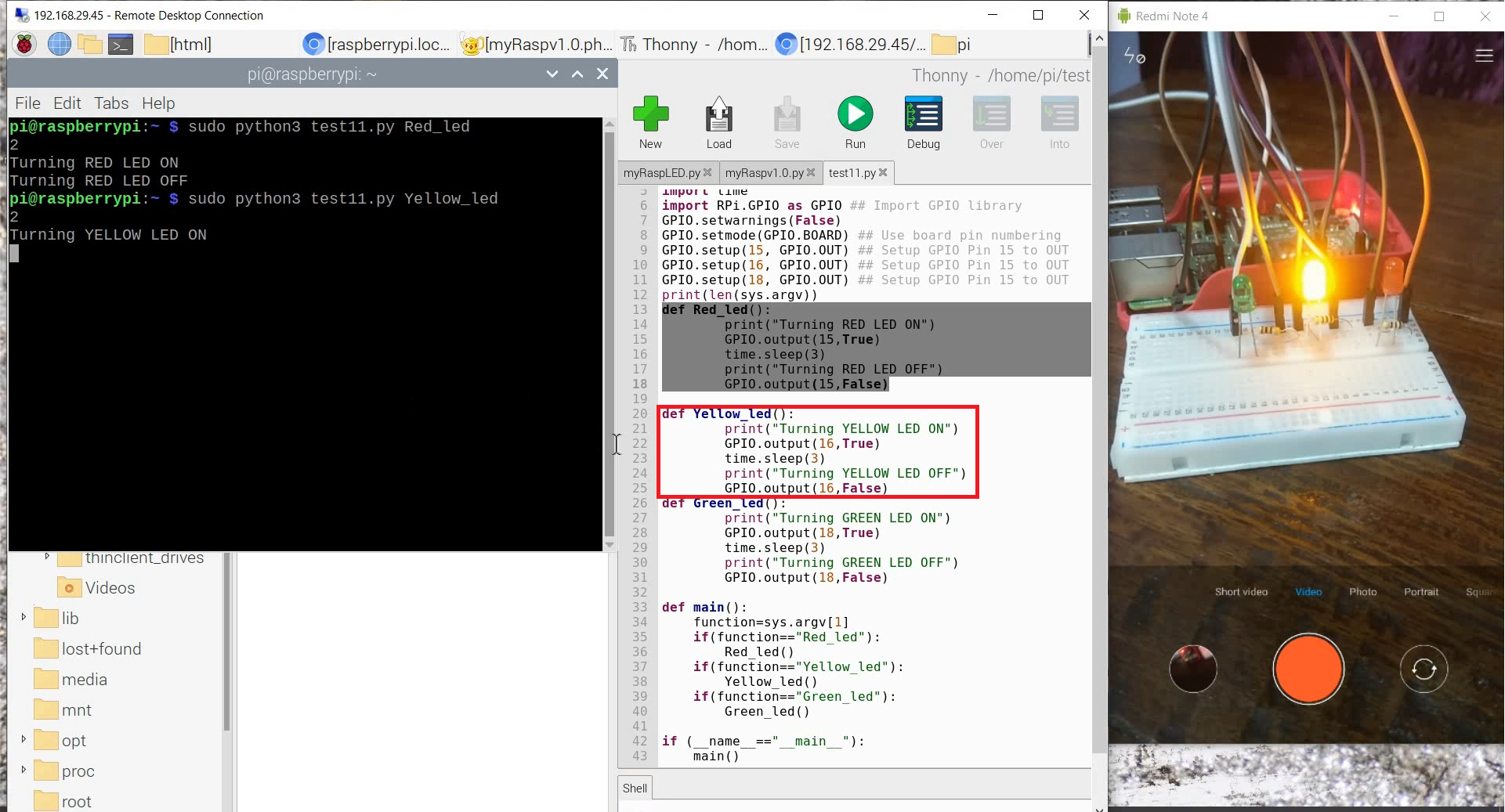Open the gallery thumbnail in camera app
The width and height of the screenshot is (1505, 812).
coord(1192,669)
